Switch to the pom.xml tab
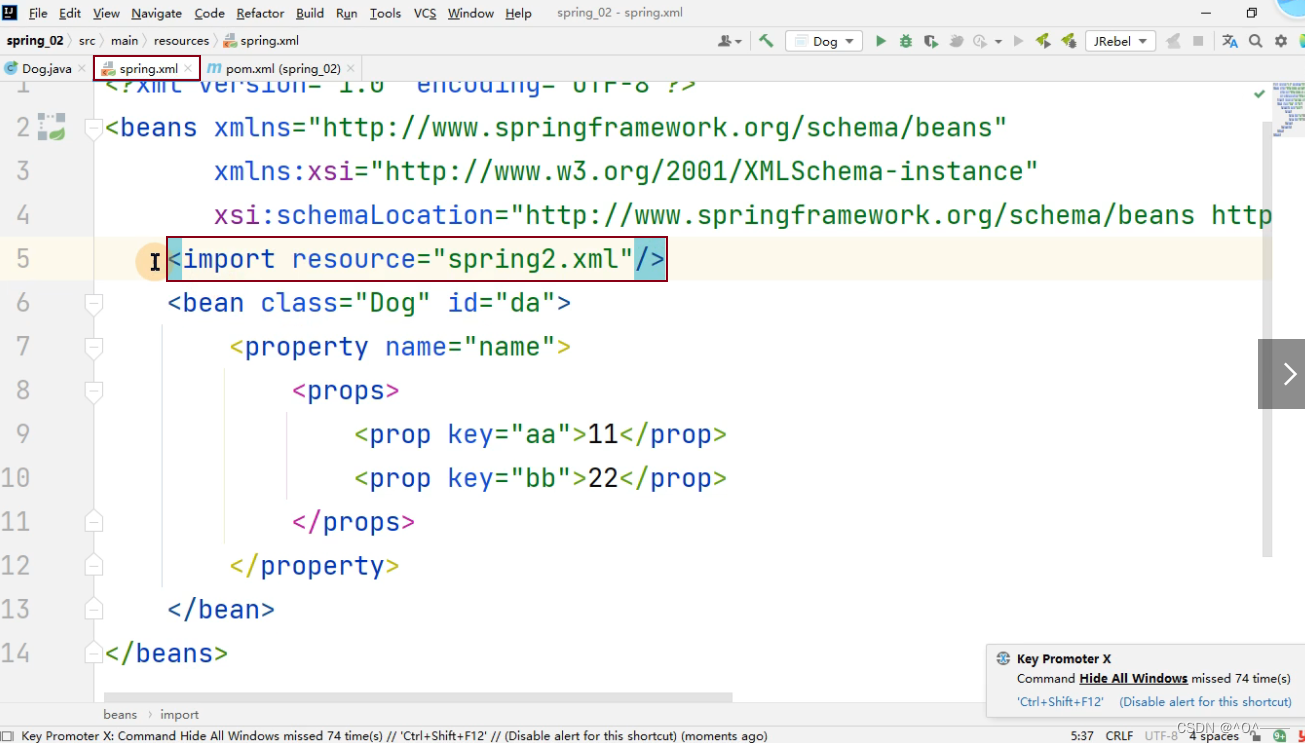This screenshot has width=1305, height=743. pyautogui.click(x=283, y=68)
